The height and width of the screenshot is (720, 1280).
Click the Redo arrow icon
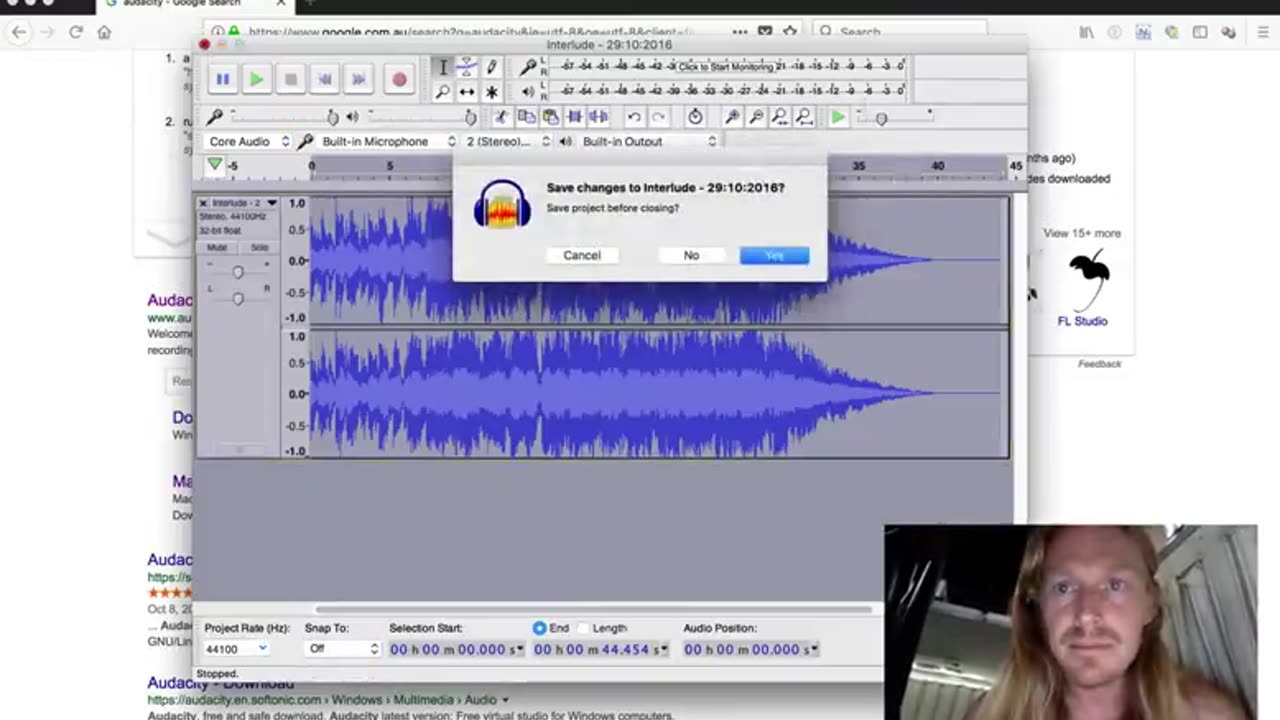point(657,117)
